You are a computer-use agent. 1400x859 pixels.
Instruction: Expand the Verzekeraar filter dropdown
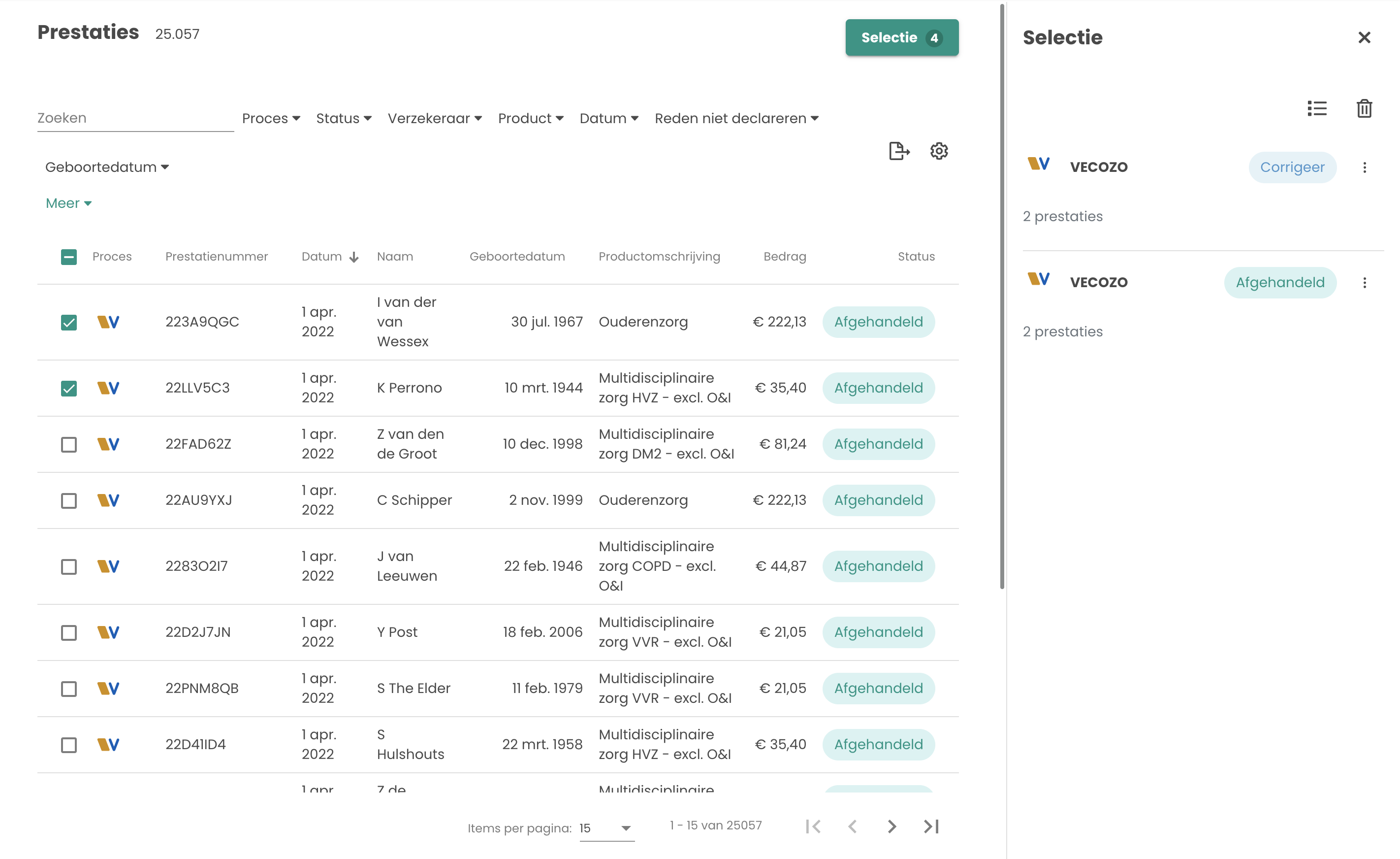[x=435, y=119]
